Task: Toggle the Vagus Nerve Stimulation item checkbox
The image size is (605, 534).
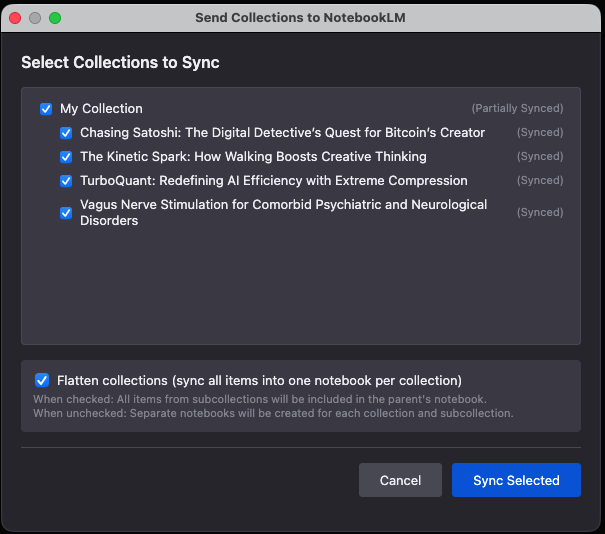Action: tap(66, 213)
